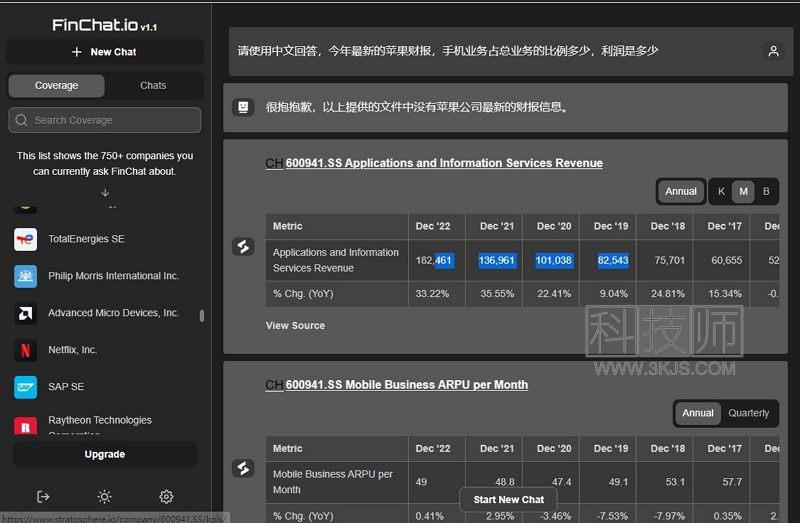Click the 136,961 revenue cell
Viewport: 800px width, 523px height.
pyautogui.click(x=494, y=260)
